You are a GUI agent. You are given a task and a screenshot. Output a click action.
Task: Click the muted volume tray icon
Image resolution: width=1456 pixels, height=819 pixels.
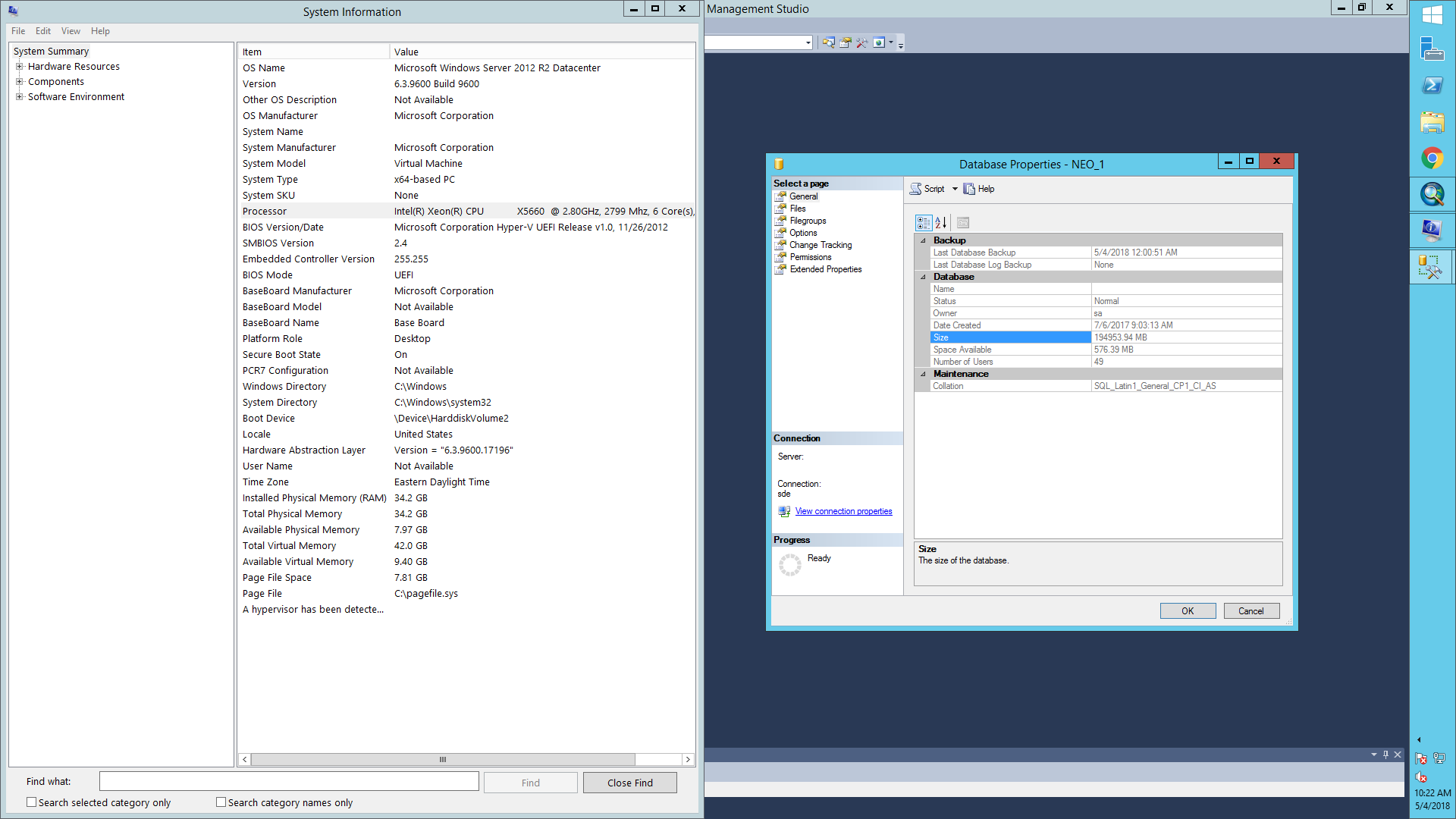point(1422,777)
